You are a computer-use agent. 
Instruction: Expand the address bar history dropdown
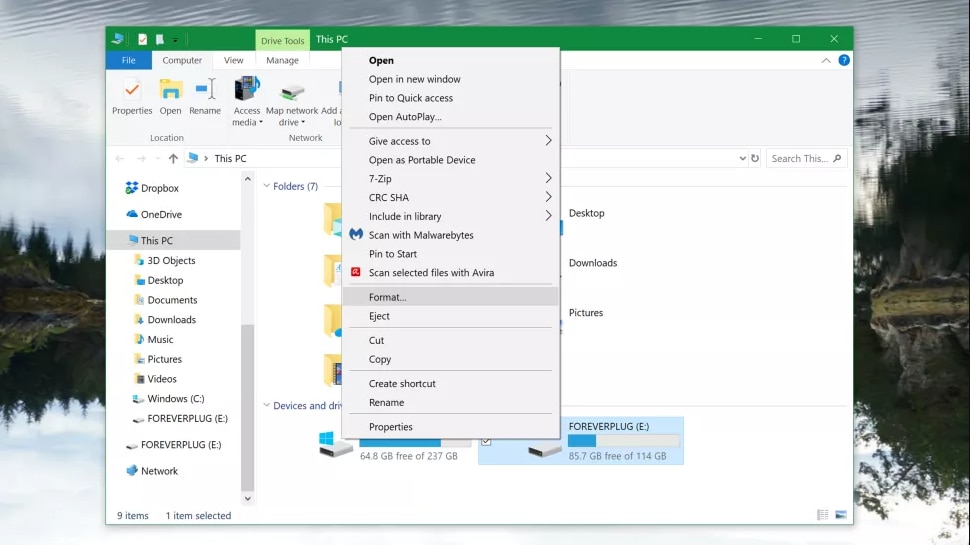point(742,158)
